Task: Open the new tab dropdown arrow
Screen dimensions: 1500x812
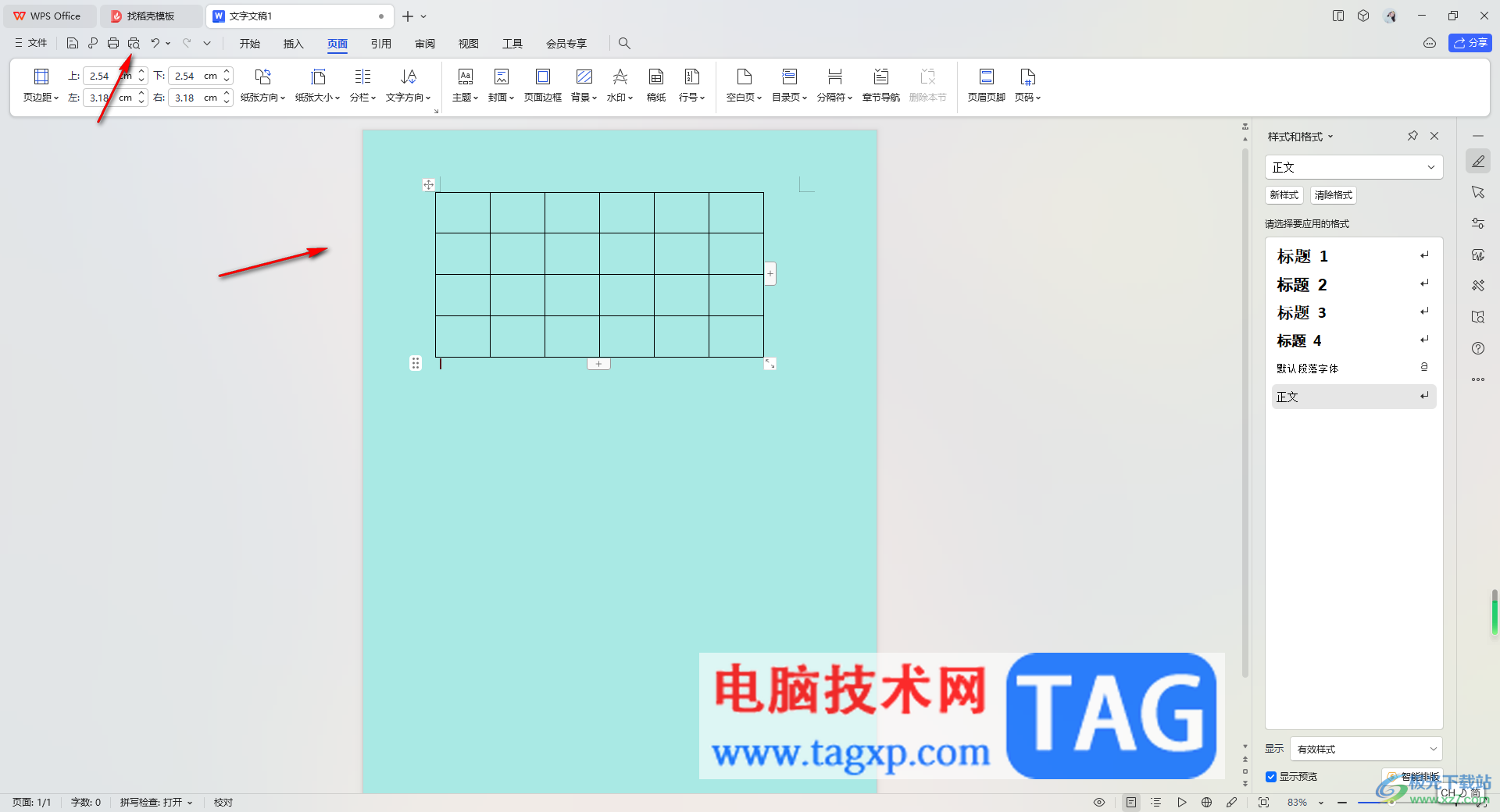Action: [423, 16]
